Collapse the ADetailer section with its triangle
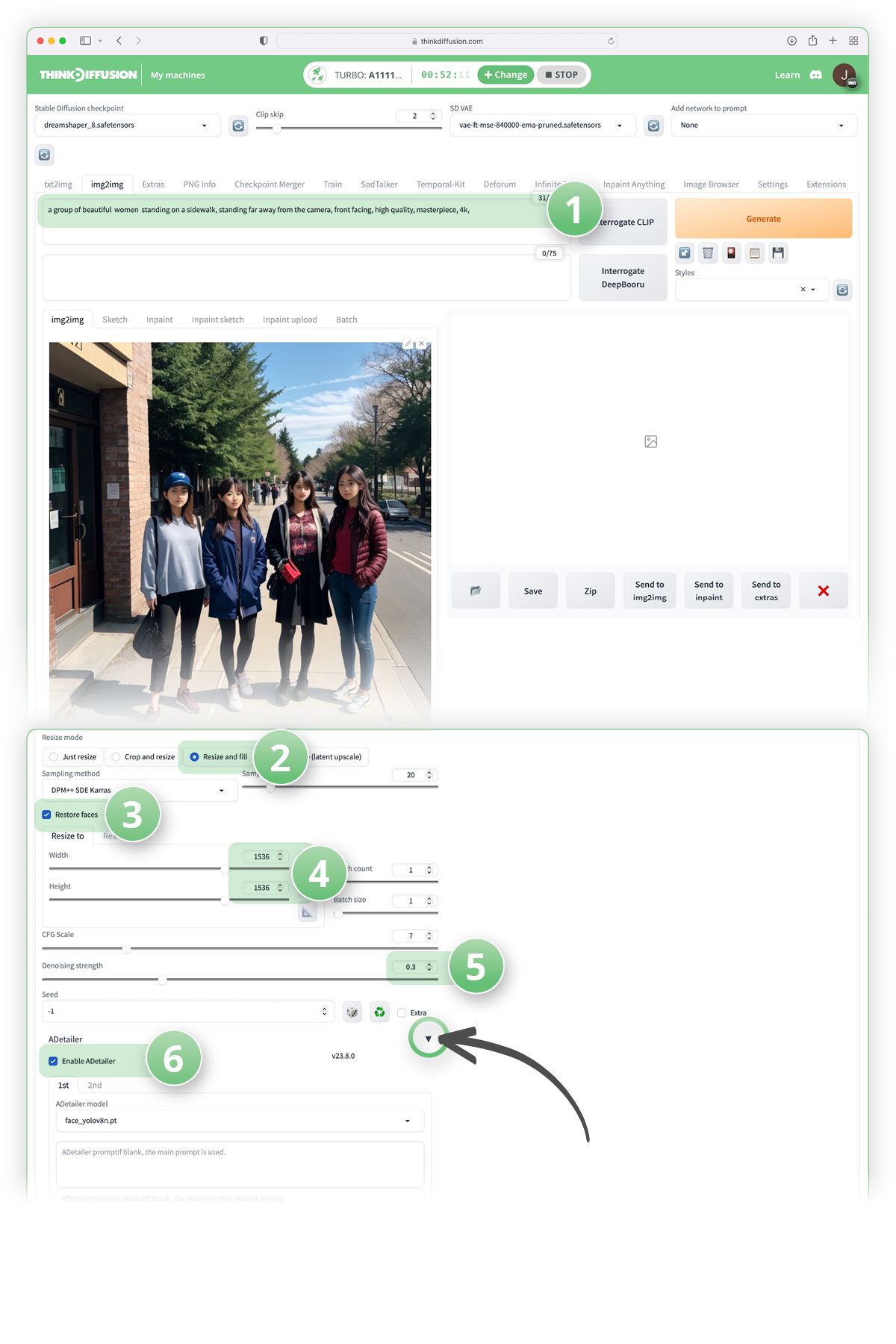 point(429,1039)
